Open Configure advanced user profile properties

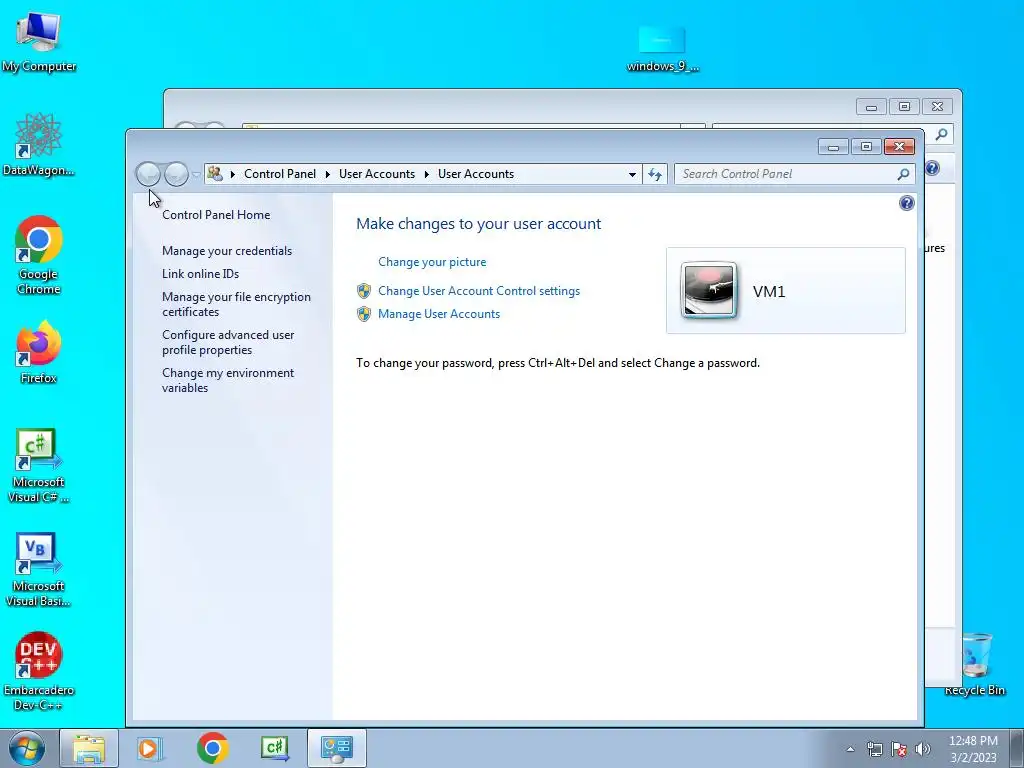click(x=228, y=342)
